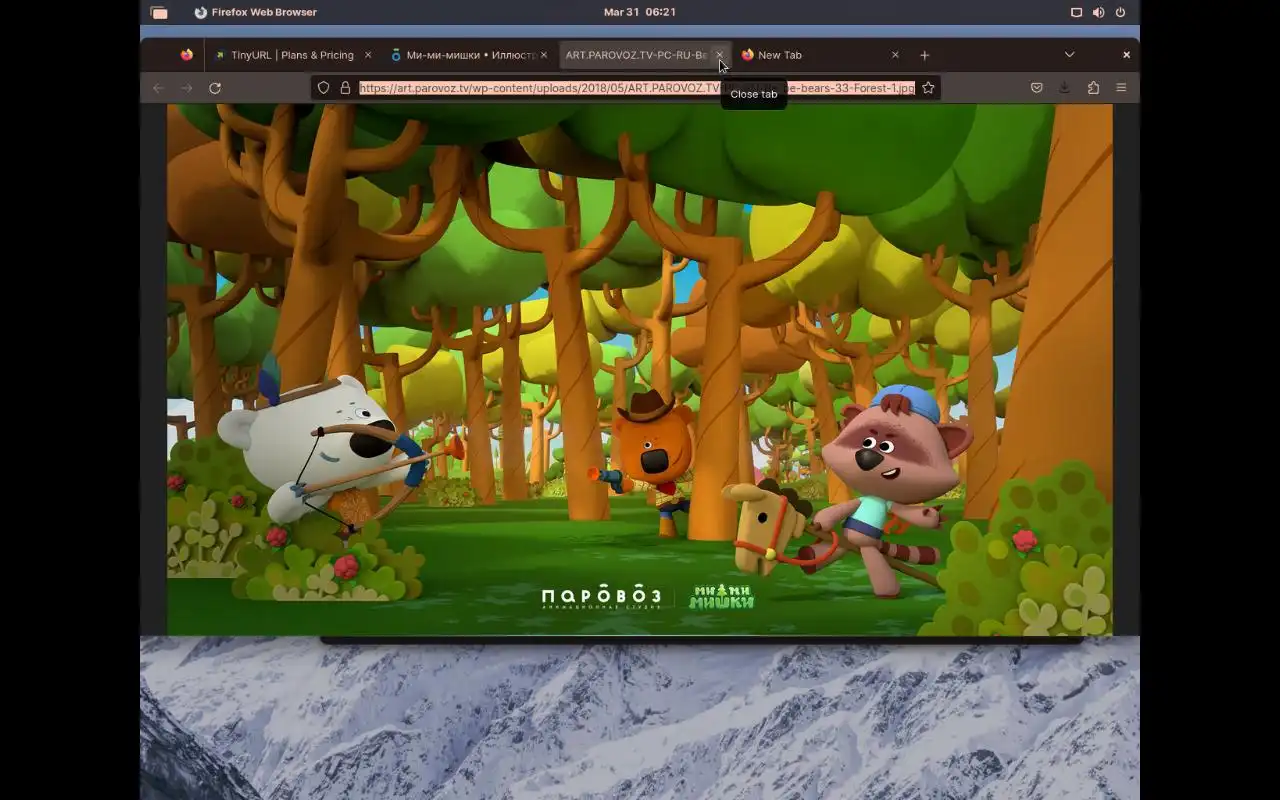Go back one page

[x=158, y=88]
